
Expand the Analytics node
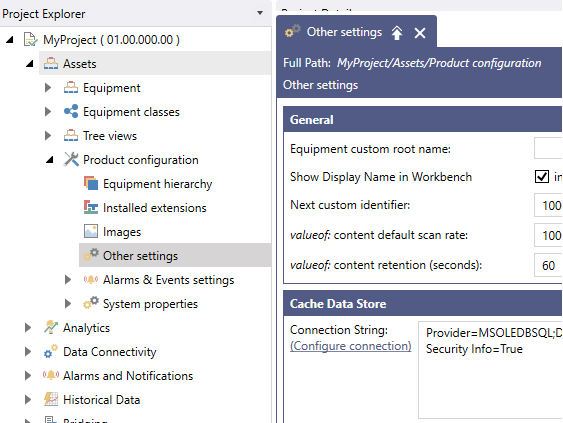coord(28,327)
